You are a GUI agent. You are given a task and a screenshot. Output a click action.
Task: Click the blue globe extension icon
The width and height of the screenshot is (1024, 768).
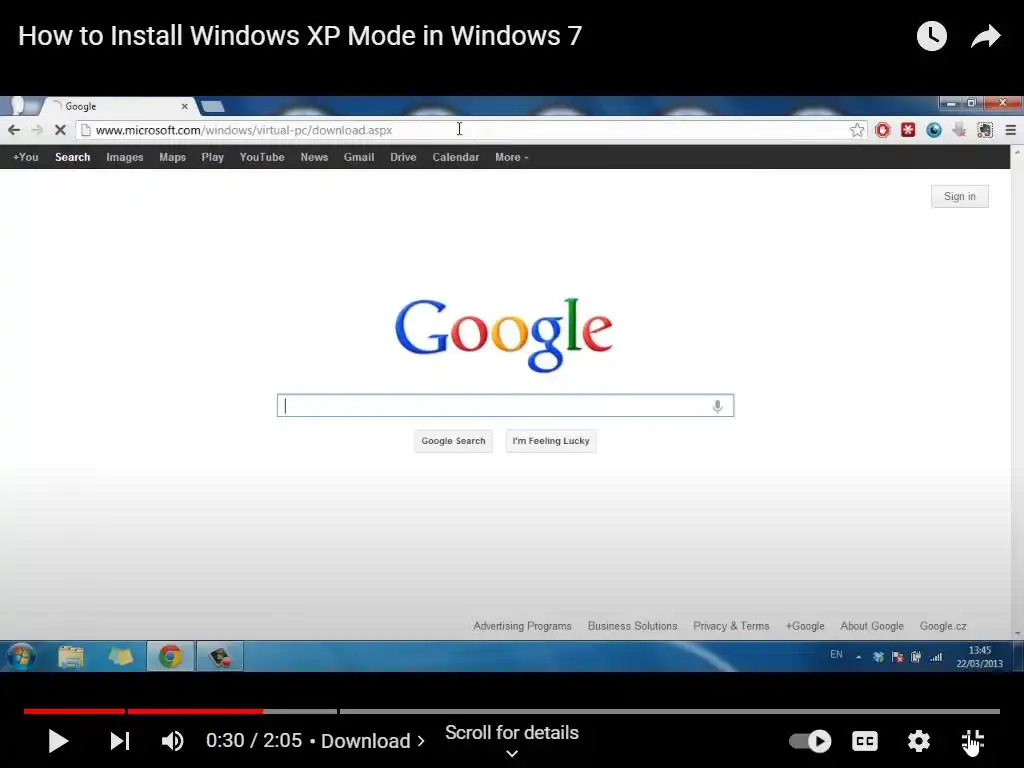(934, 130)
